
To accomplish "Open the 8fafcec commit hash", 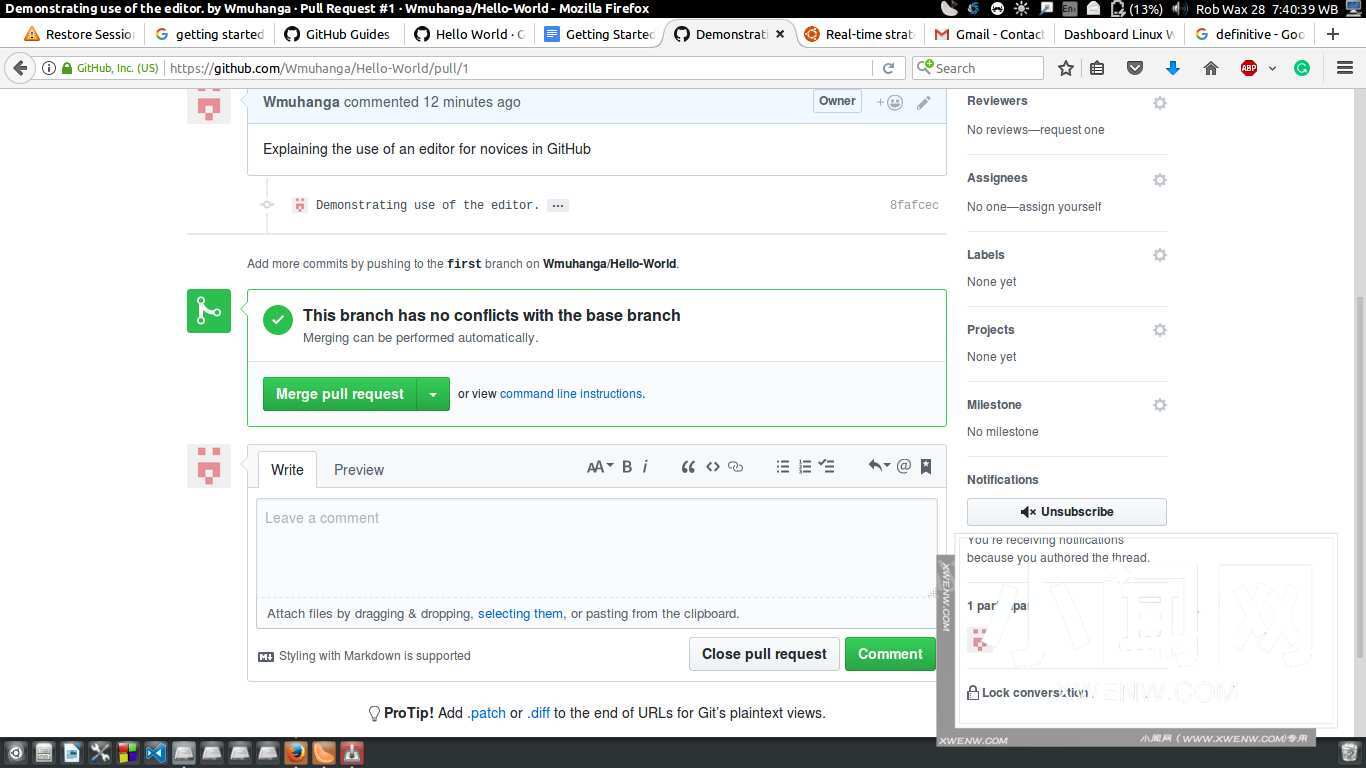I will coord(914,205).
